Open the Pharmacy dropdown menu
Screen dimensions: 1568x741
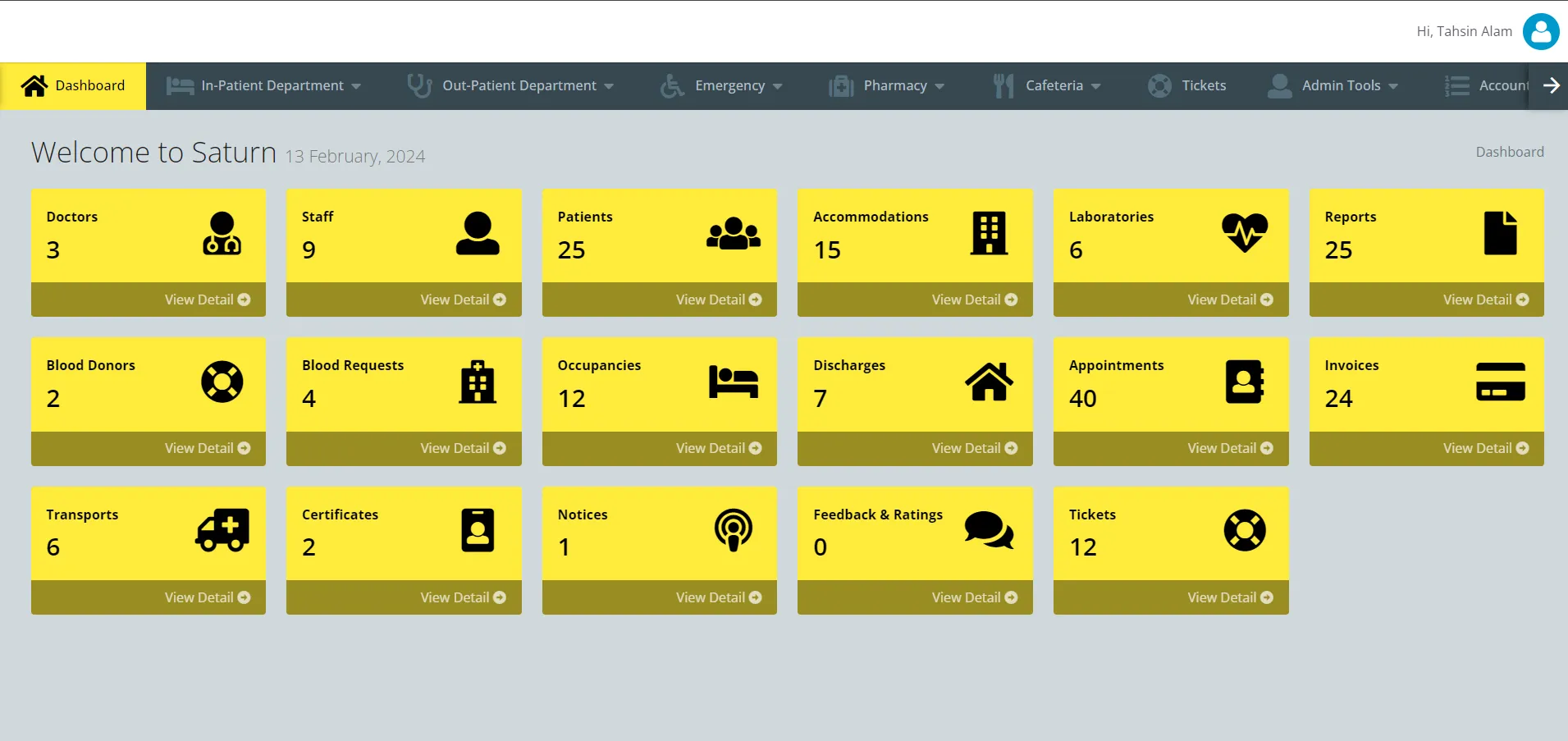pyautogui.click(x=886, y=85)
